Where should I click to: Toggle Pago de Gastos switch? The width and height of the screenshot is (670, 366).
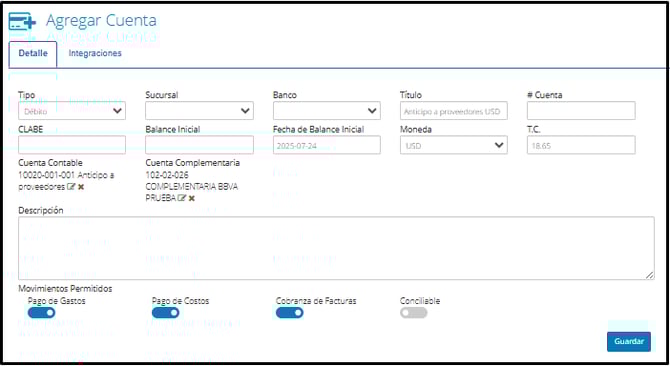[41, 313]
